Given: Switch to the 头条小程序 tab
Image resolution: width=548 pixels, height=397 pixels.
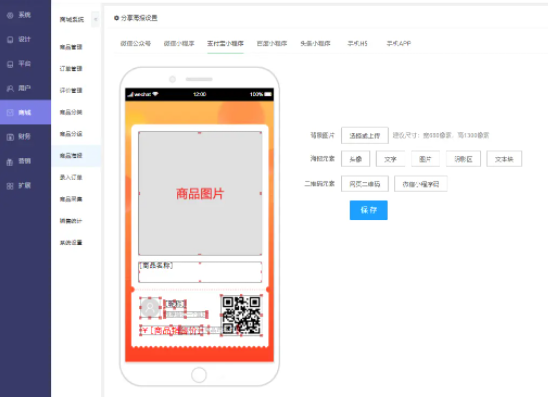Looking at the screenshot, I should (x=315, y=43).
